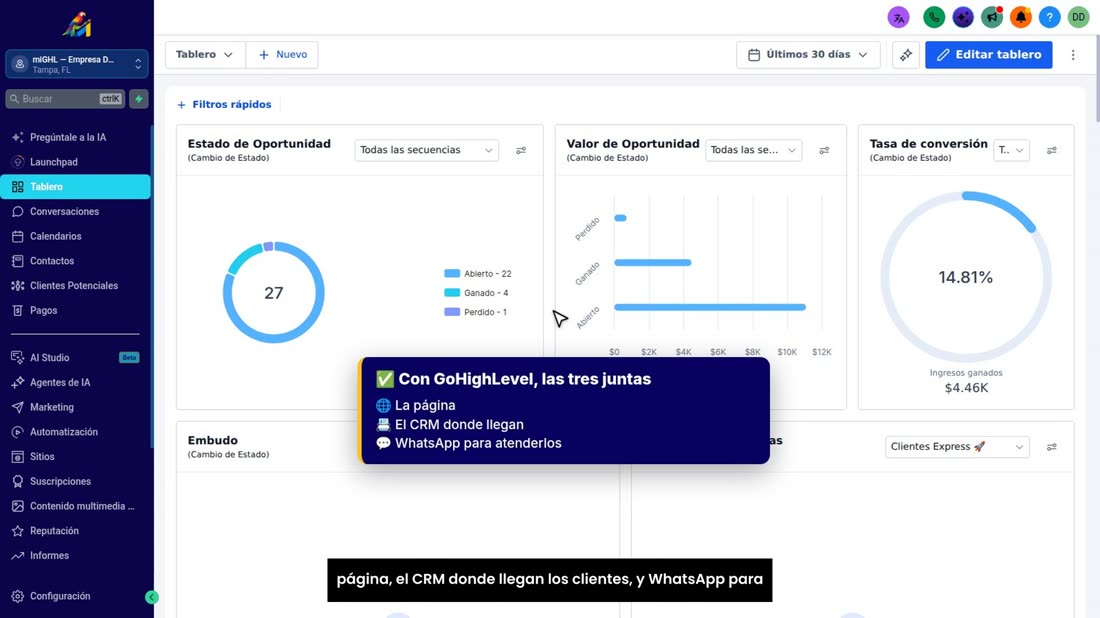Open the DD user avatar menu

tap(1078, 18)
